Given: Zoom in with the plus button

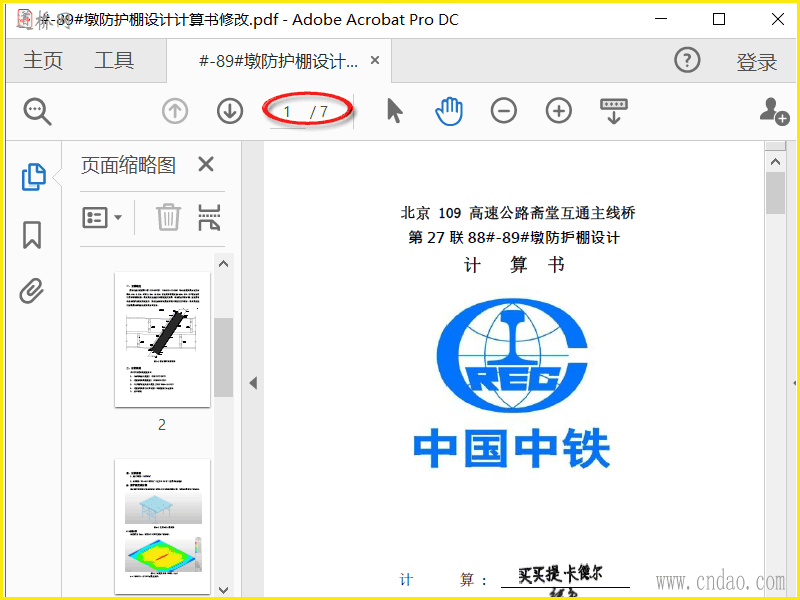Looking at the screenshot, I should [559, 111].
